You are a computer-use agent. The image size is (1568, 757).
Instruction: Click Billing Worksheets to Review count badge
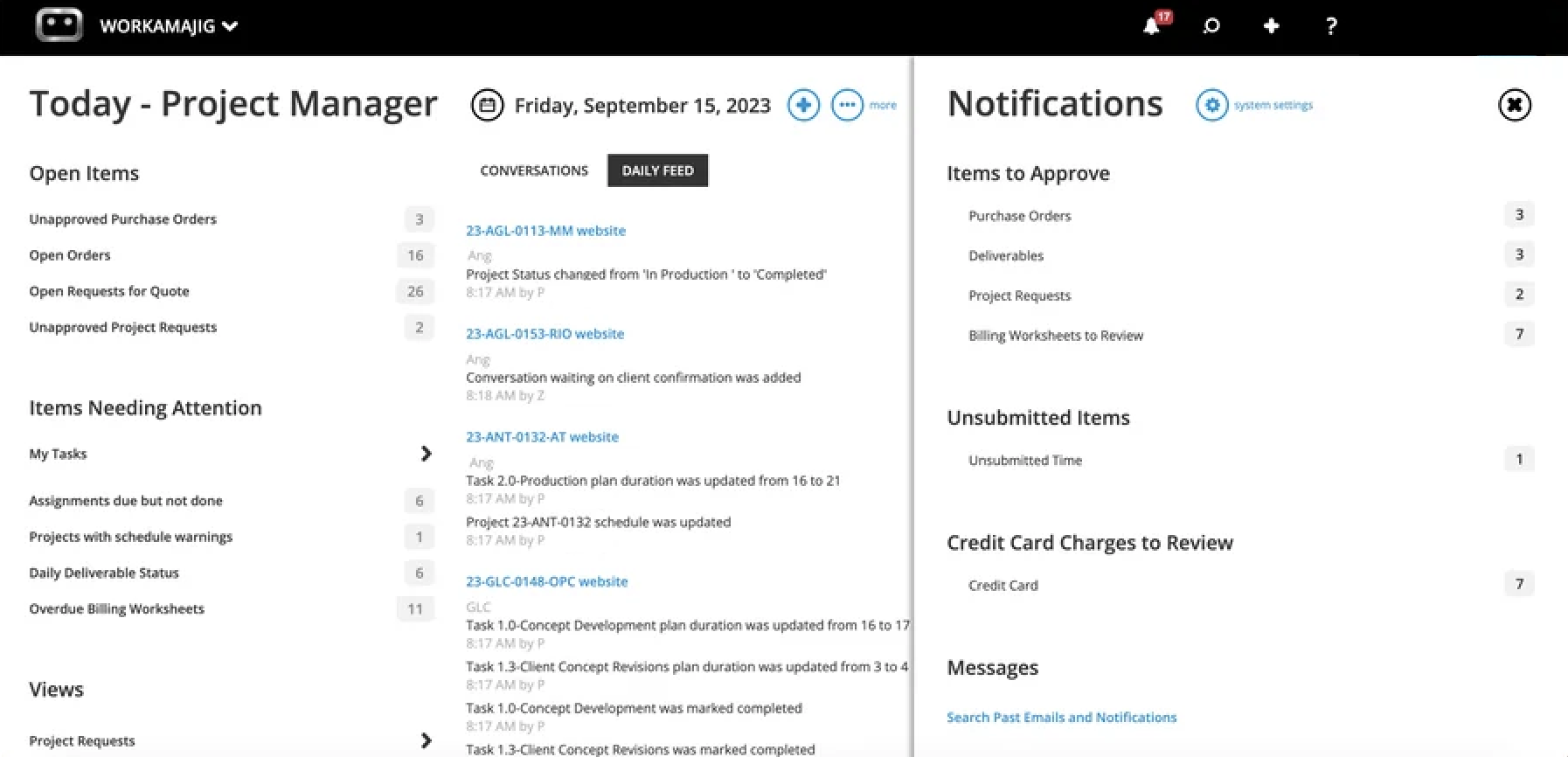click(x=1519, y=334)
